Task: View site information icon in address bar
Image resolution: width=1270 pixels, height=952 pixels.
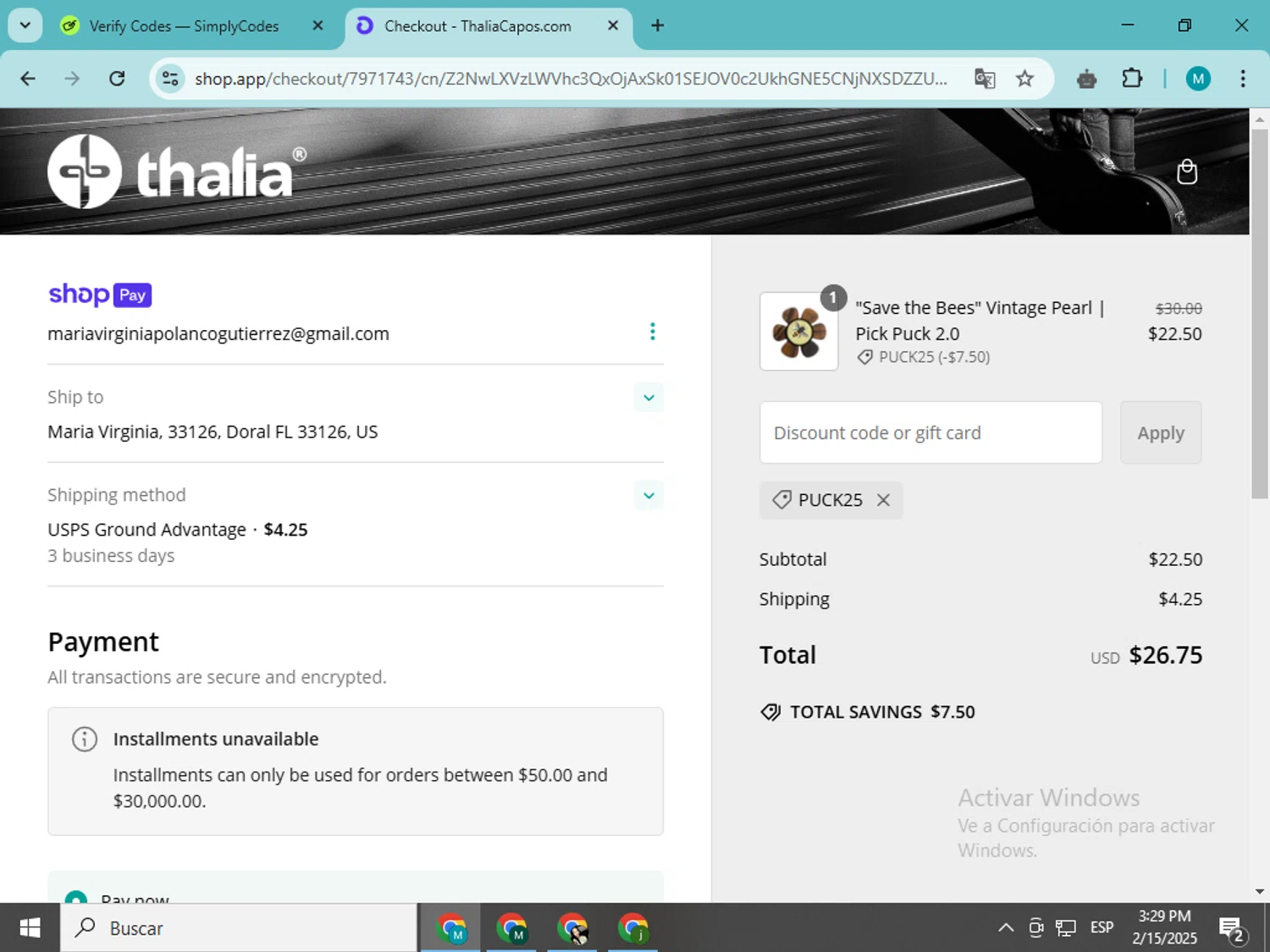Action: [170, 79]
